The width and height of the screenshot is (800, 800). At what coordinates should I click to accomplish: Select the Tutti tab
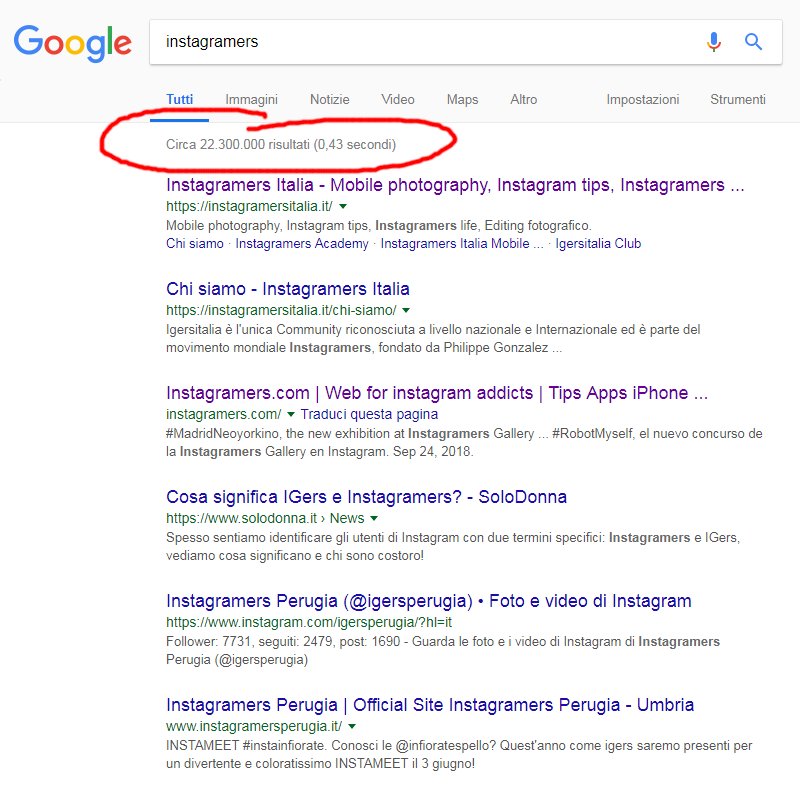tap(180, 99)
